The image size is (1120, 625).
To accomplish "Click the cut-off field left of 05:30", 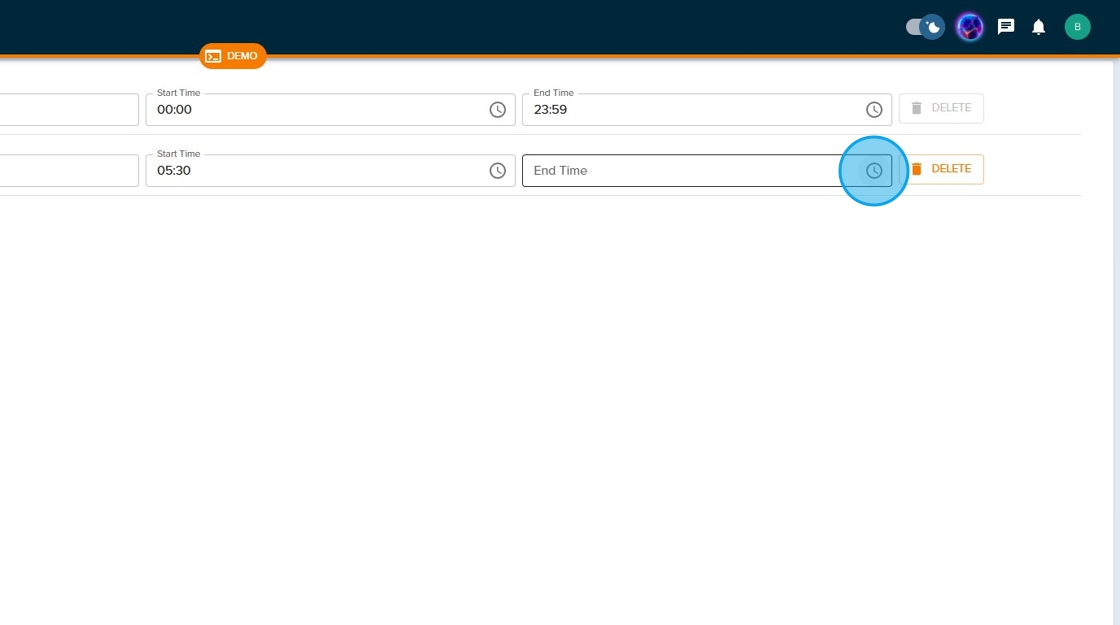I will (x=68, y=171).
